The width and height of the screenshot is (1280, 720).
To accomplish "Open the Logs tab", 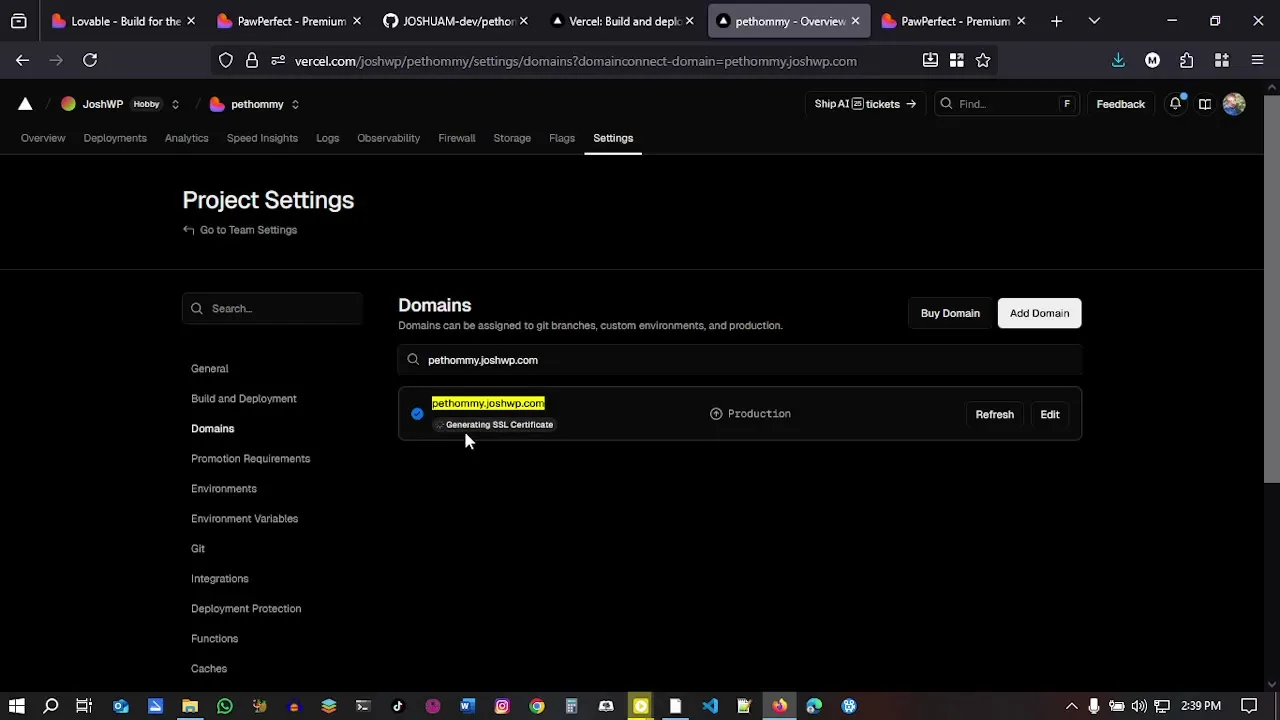I will (x=328, y=138).
